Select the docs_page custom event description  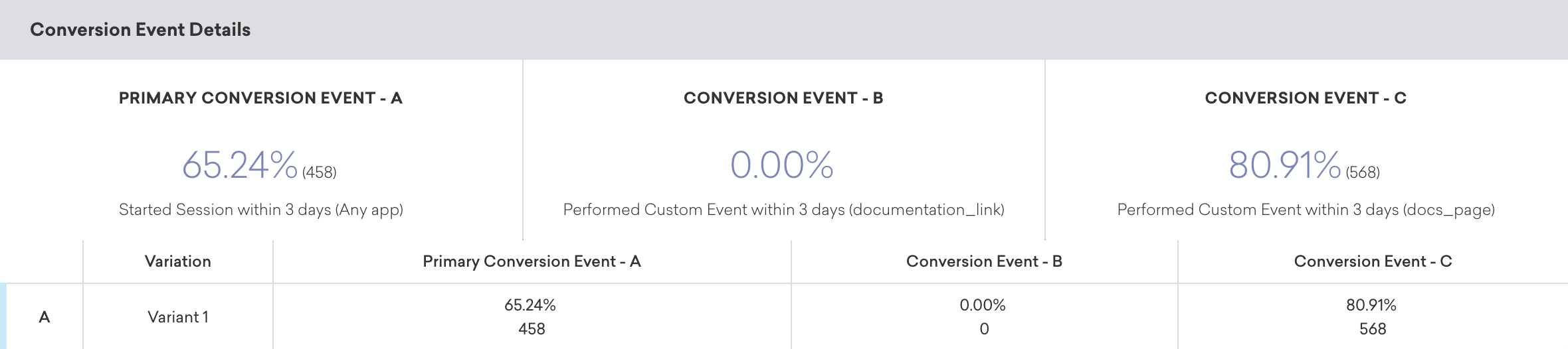pos(1306,210)
